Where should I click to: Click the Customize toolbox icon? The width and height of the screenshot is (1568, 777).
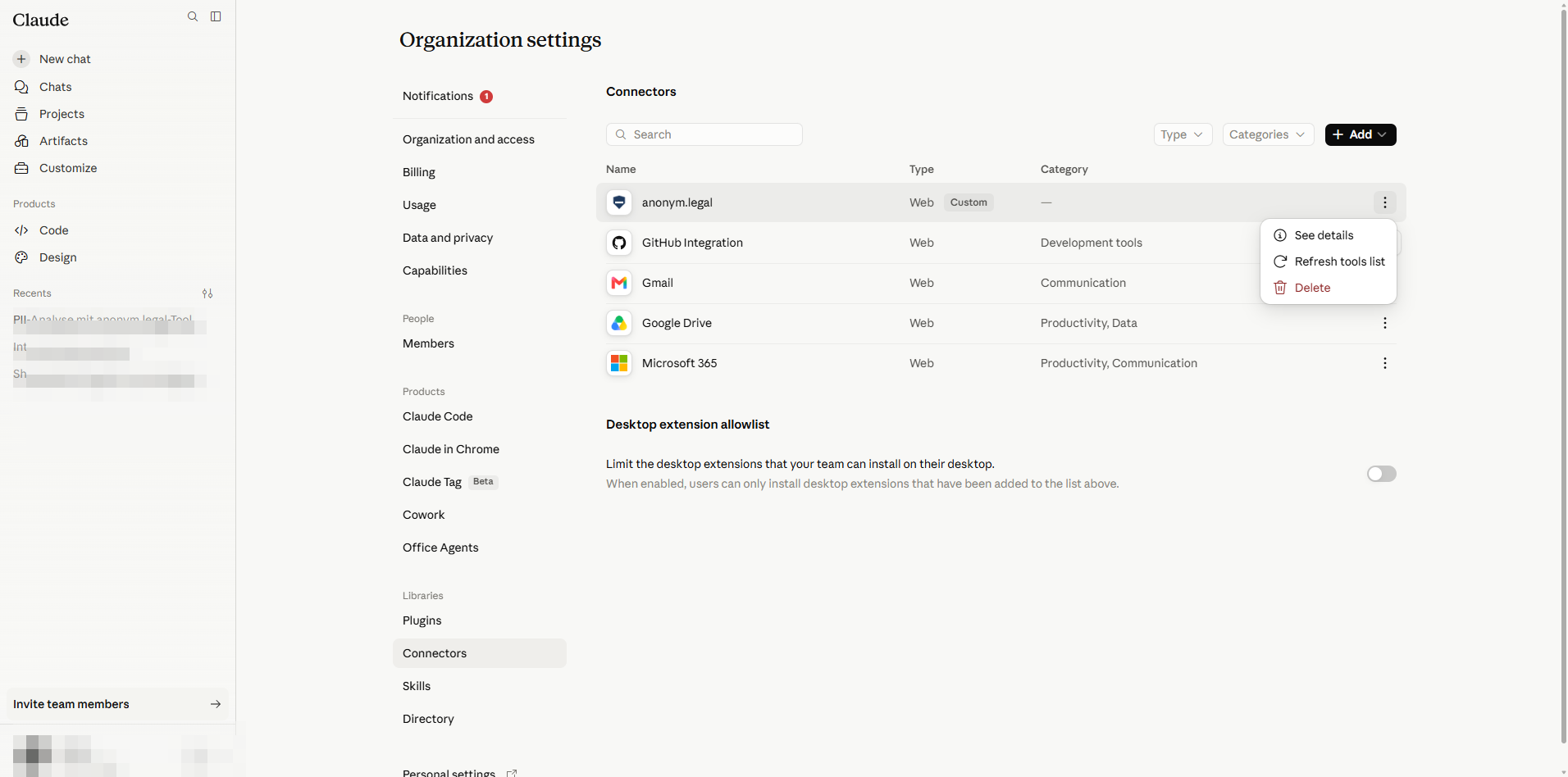click(x=21, y=168)
